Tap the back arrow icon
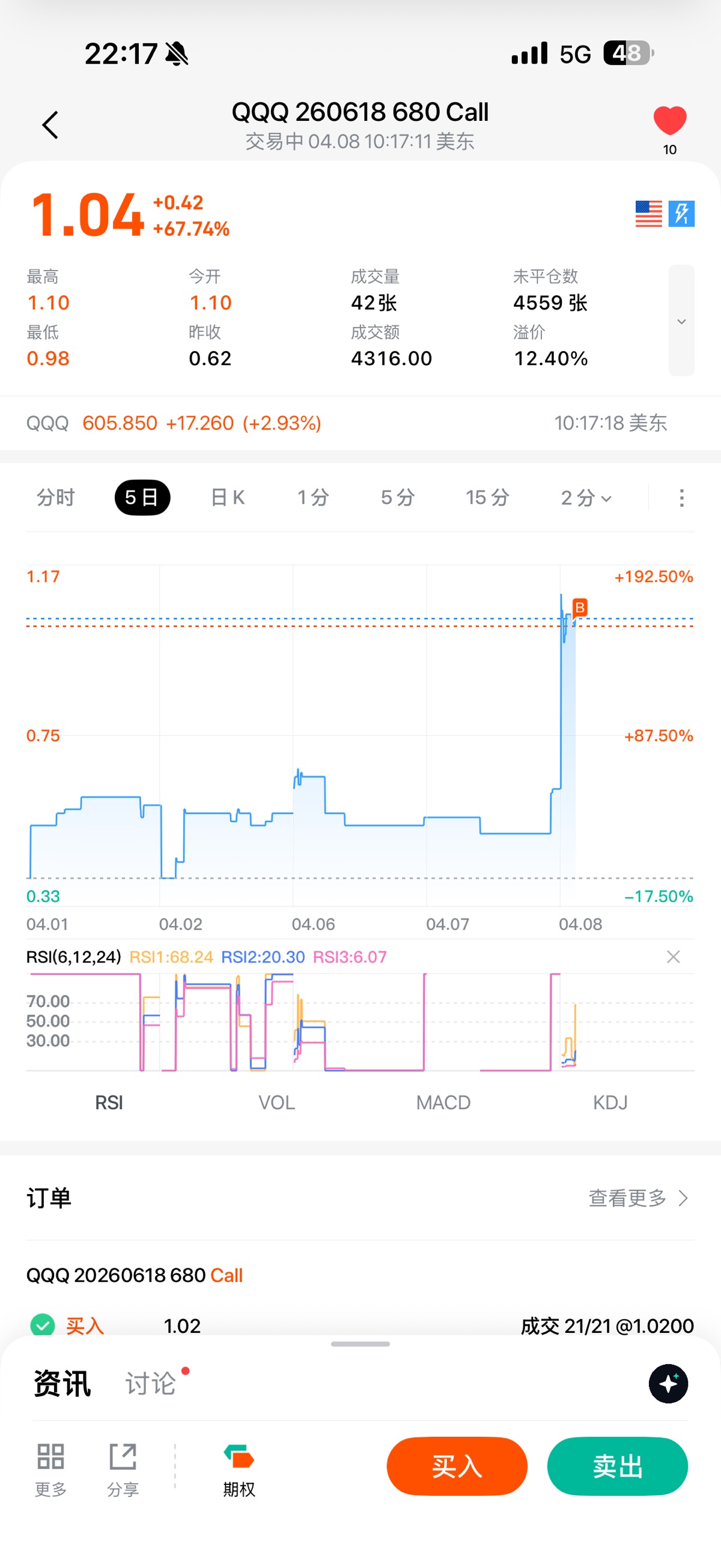This screenshot has width=721, height=1568. 50,126
